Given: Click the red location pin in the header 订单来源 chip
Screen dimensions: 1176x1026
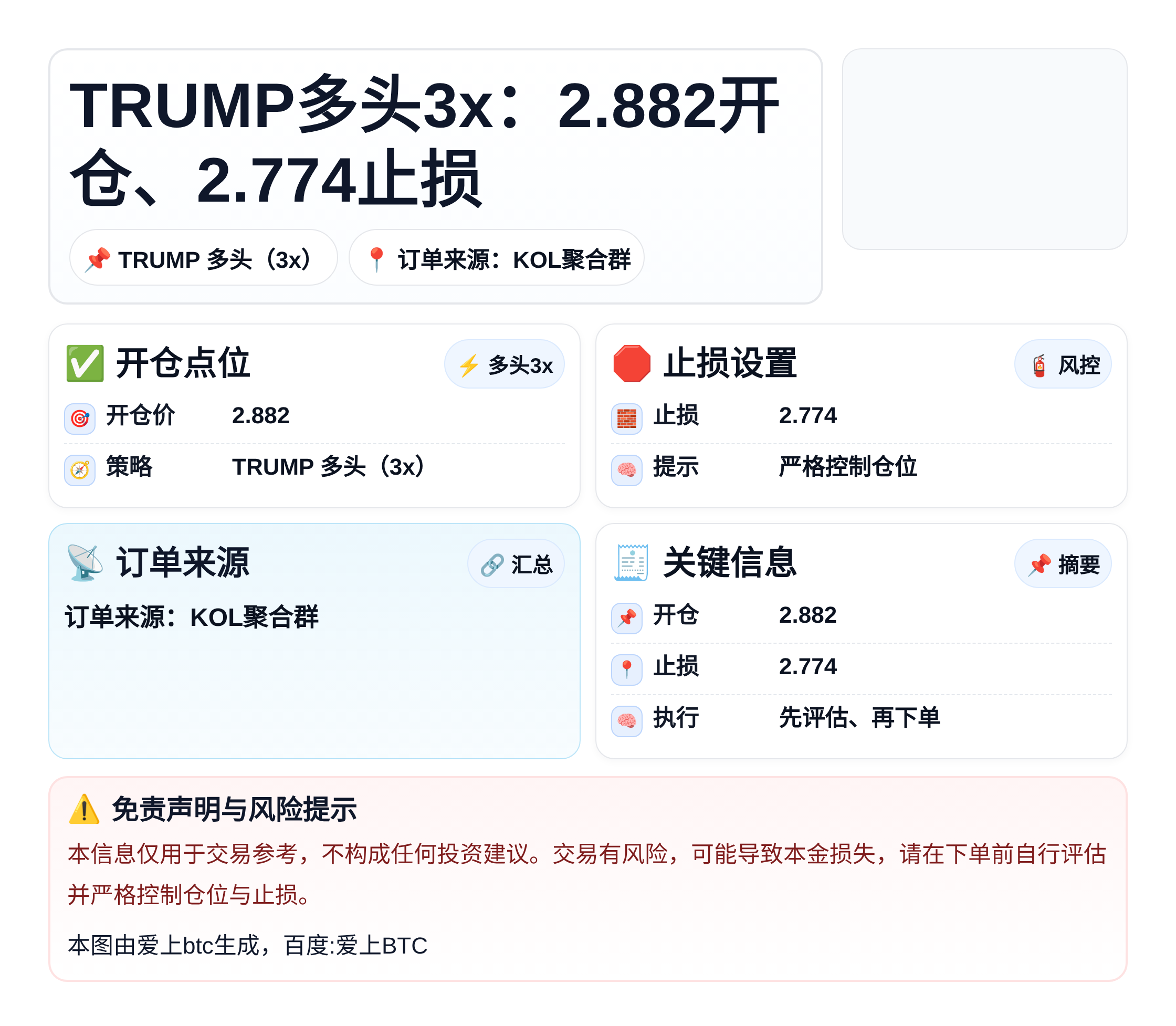Looking at the screenshot, I should click(x=377, y=259).
